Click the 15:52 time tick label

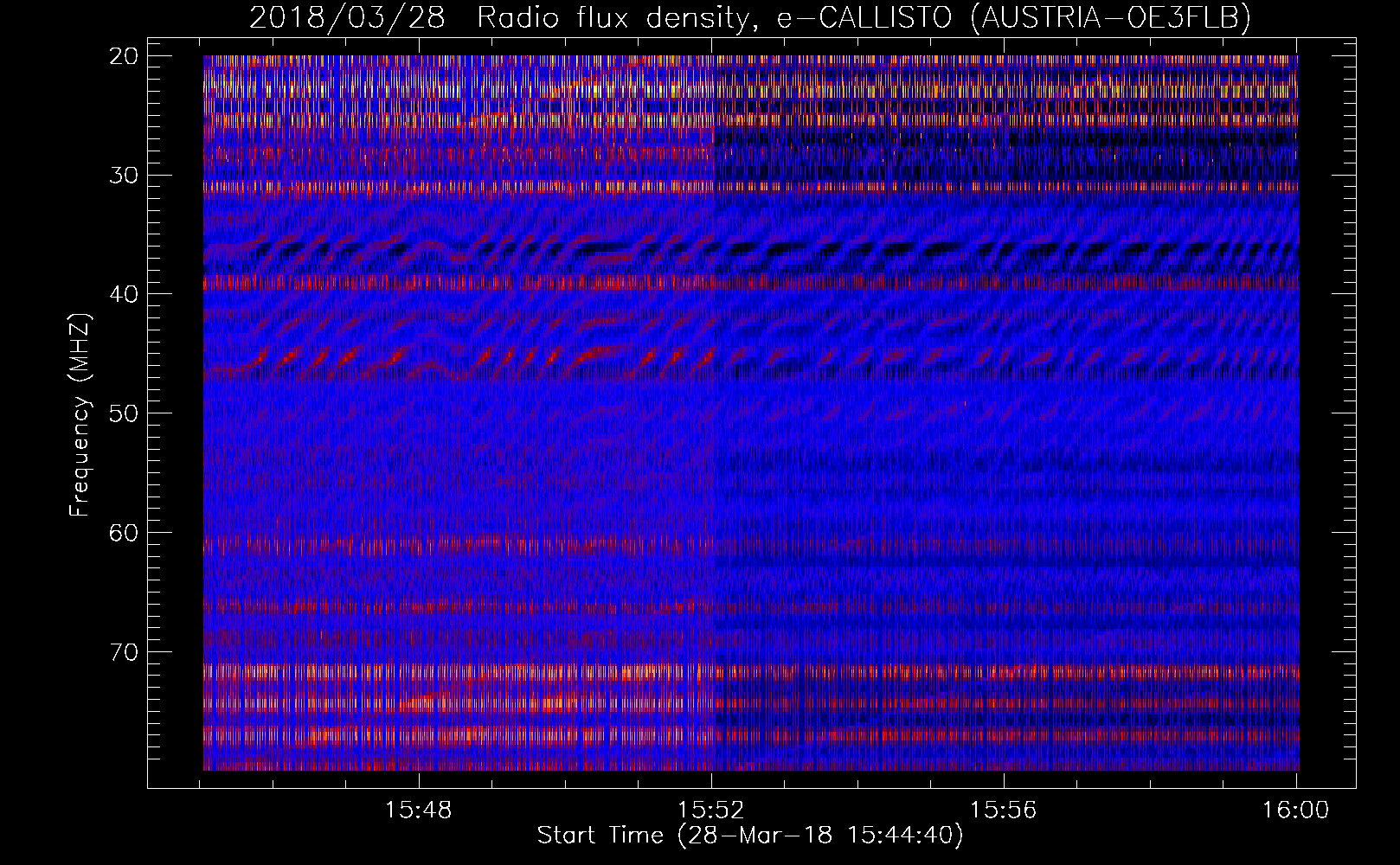pyautogui.click(x=711, y=811)
